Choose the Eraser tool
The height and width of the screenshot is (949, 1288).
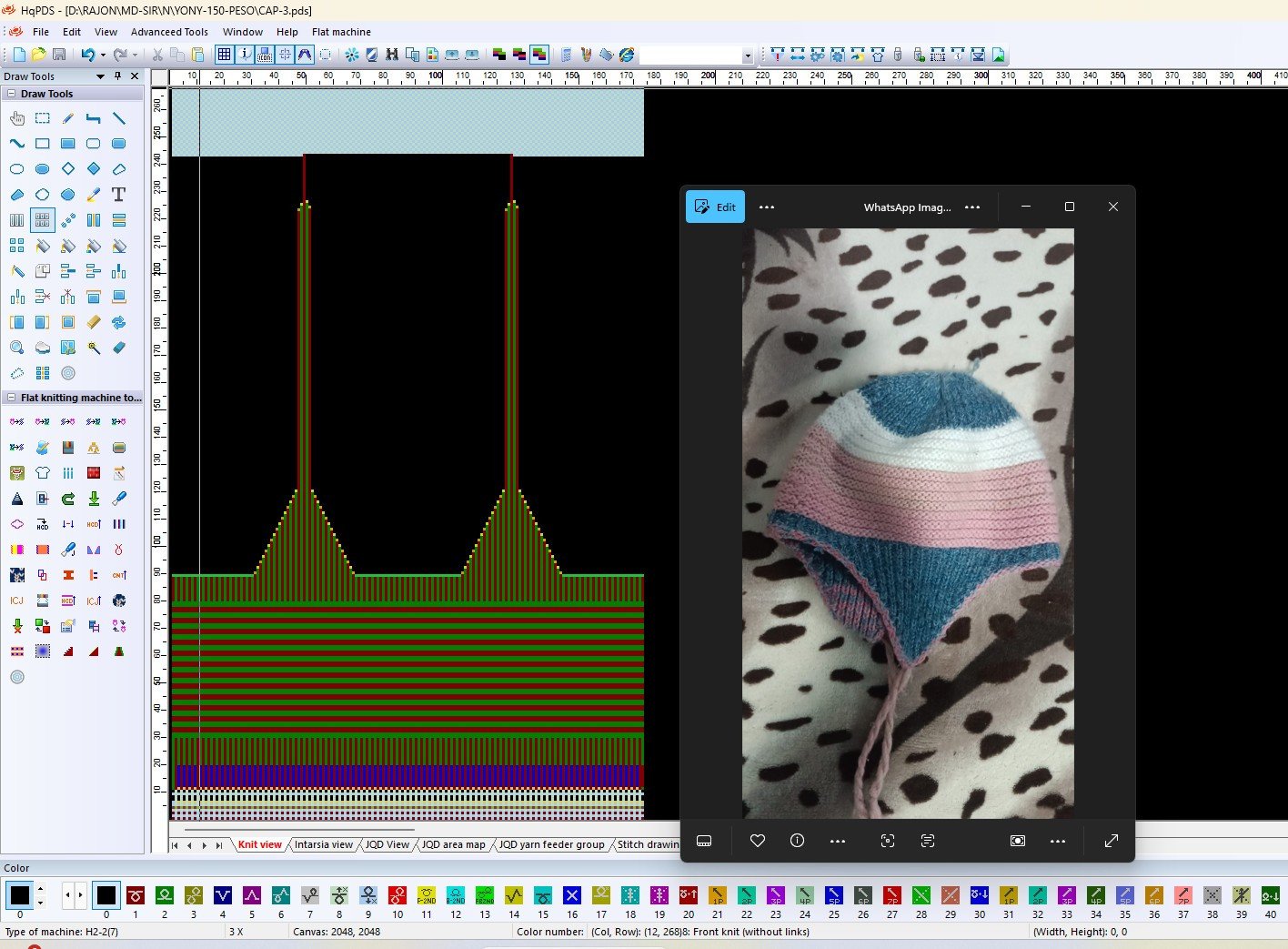(x=118, y=348)
